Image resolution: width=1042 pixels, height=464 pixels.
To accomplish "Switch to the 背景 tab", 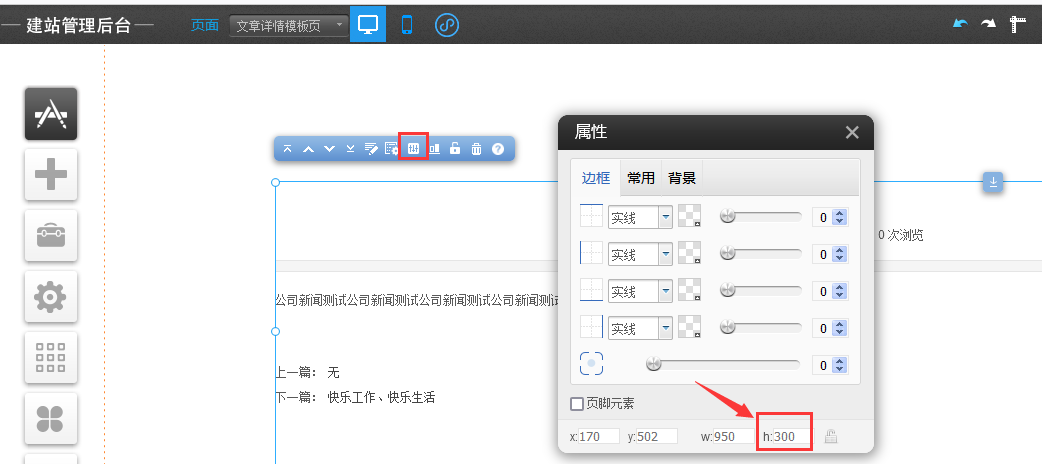I will pyautogui.click(x=682, y=178).
